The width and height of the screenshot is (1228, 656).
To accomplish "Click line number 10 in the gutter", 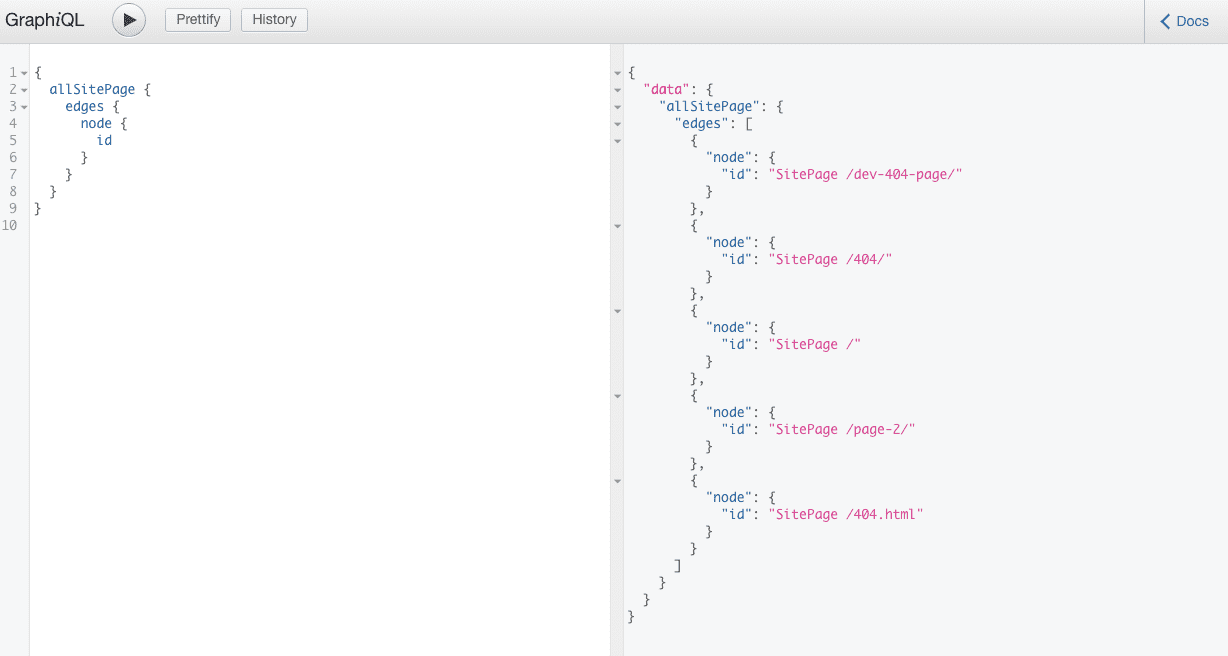I will 10,225.
